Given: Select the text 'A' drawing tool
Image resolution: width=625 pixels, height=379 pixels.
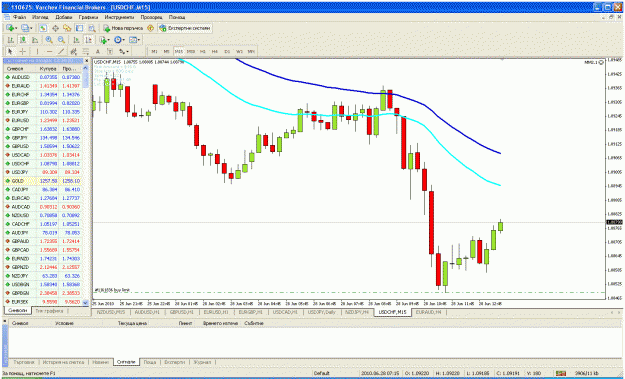Looking at the screenshot, I should (98, 51).
